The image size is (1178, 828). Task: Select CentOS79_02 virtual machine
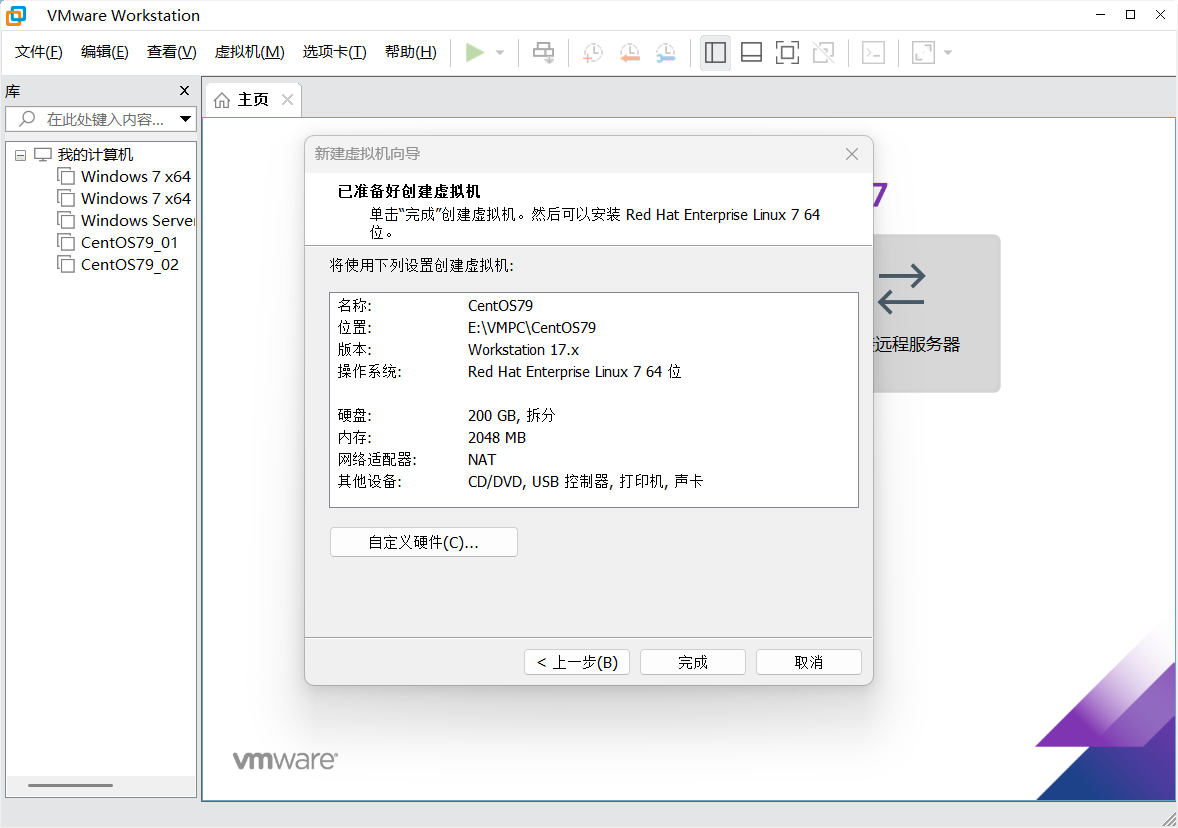click(x=129, y=264)
